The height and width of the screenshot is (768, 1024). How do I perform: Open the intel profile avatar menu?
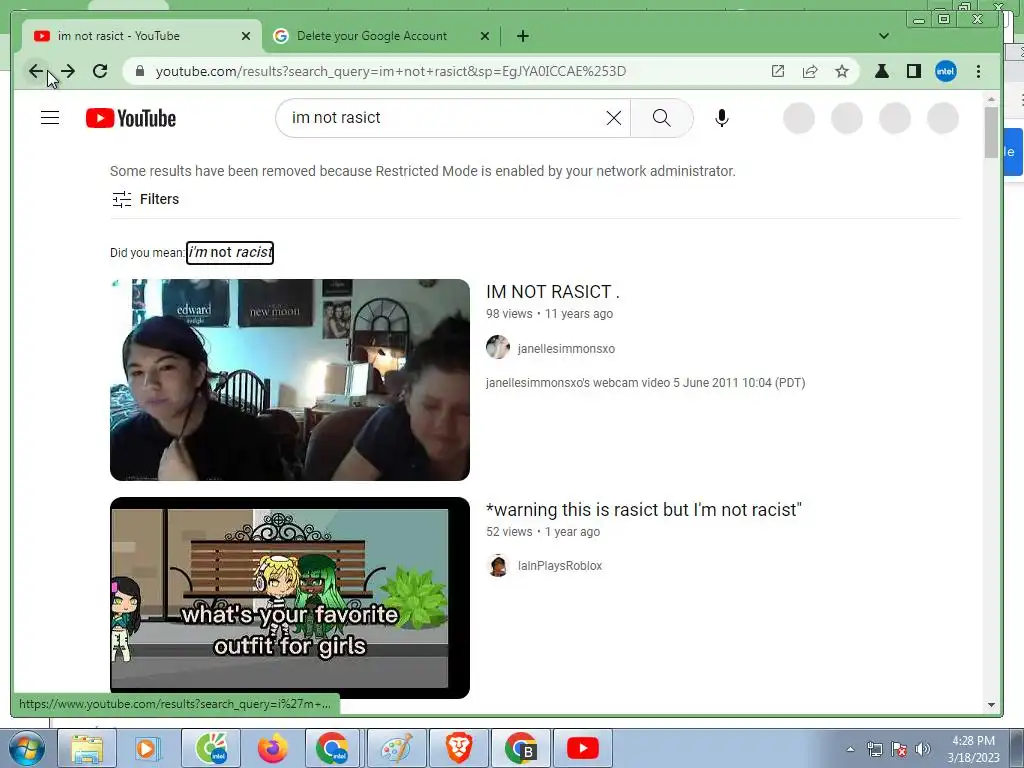(946, 71)
